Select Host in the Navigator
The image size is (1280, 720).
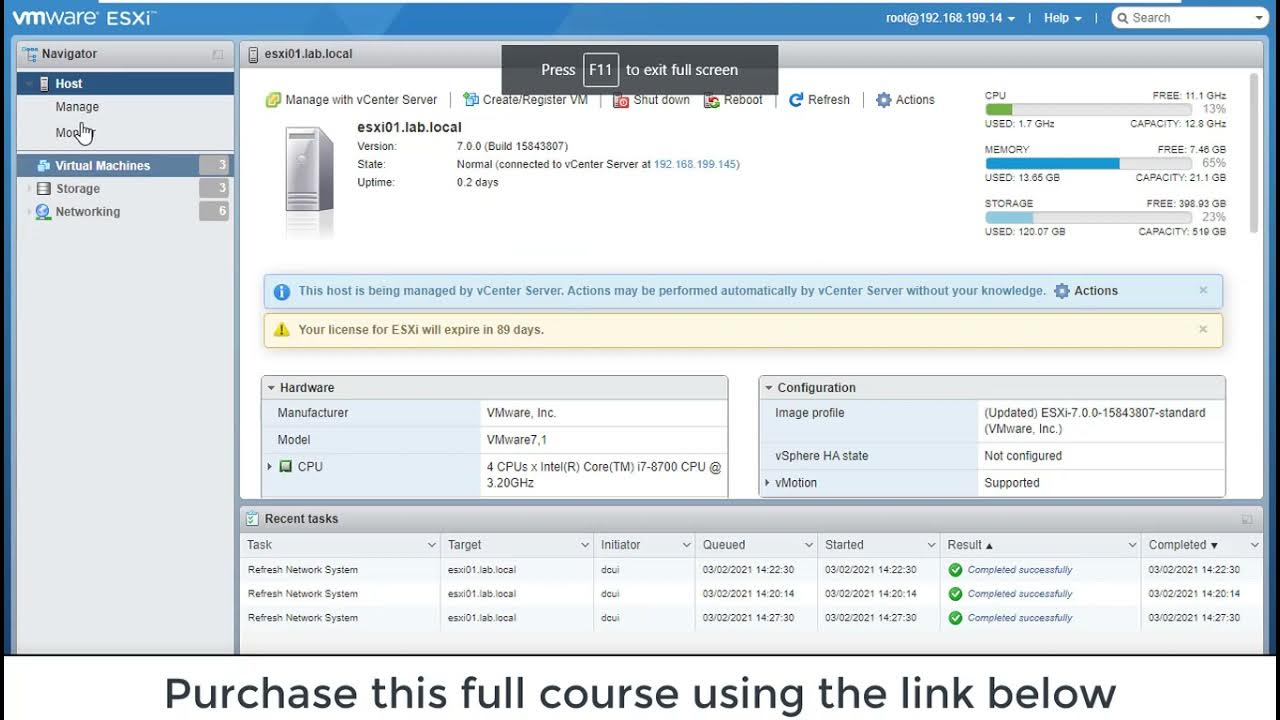pyautogui.click(x=126, y=84)
